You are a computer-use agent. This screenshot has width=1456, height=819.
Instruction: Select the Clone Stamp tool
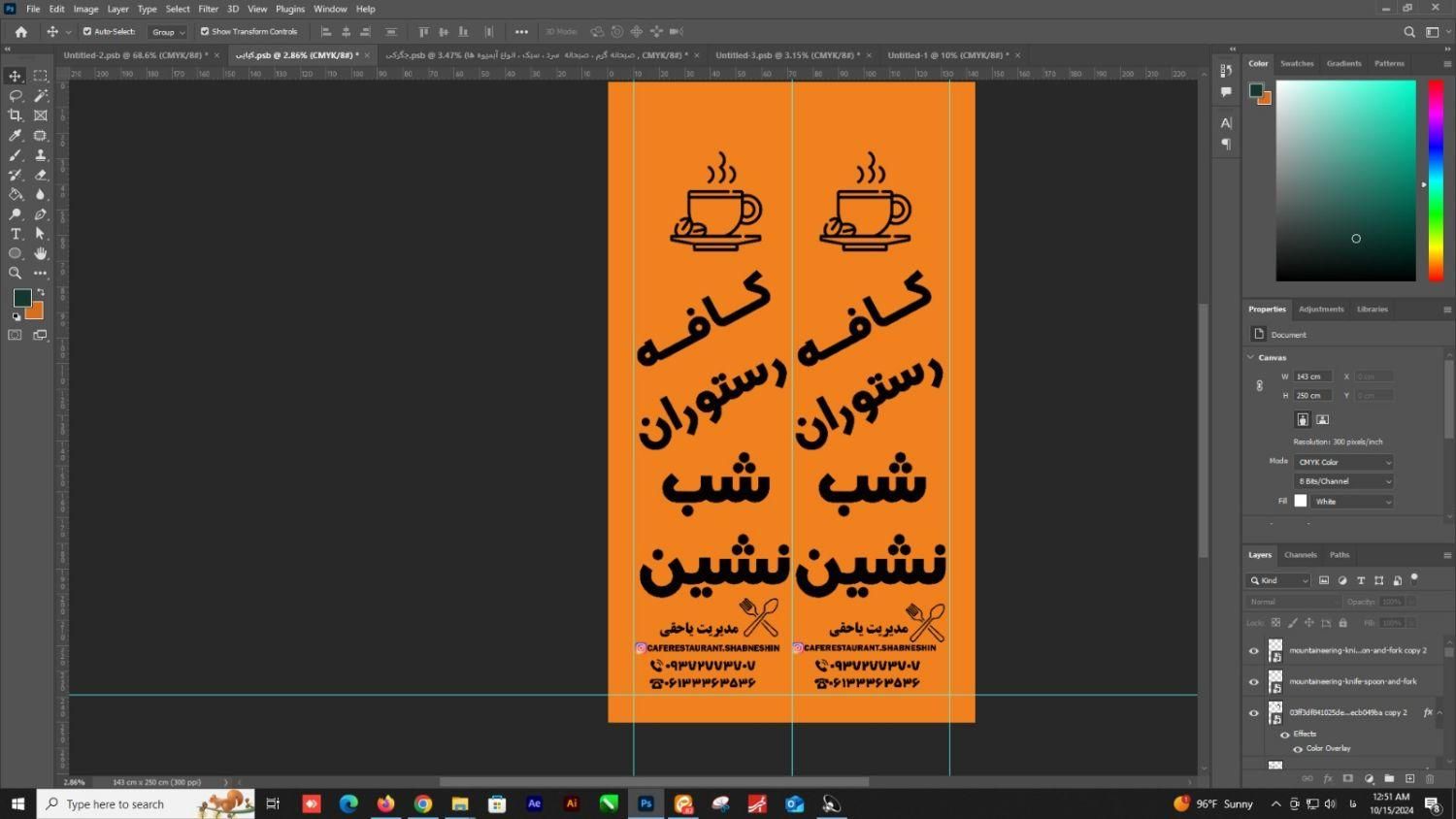point(41,155)
